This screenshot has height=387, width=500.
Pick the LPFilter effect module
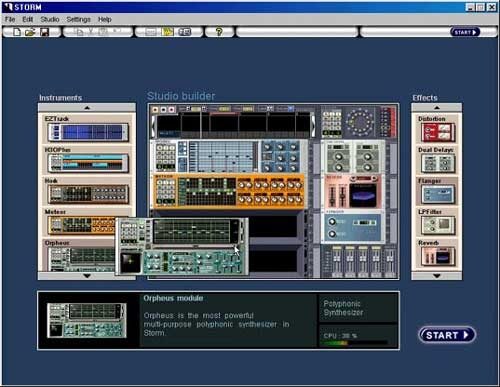pyautogui.click(x=438, y=225)
